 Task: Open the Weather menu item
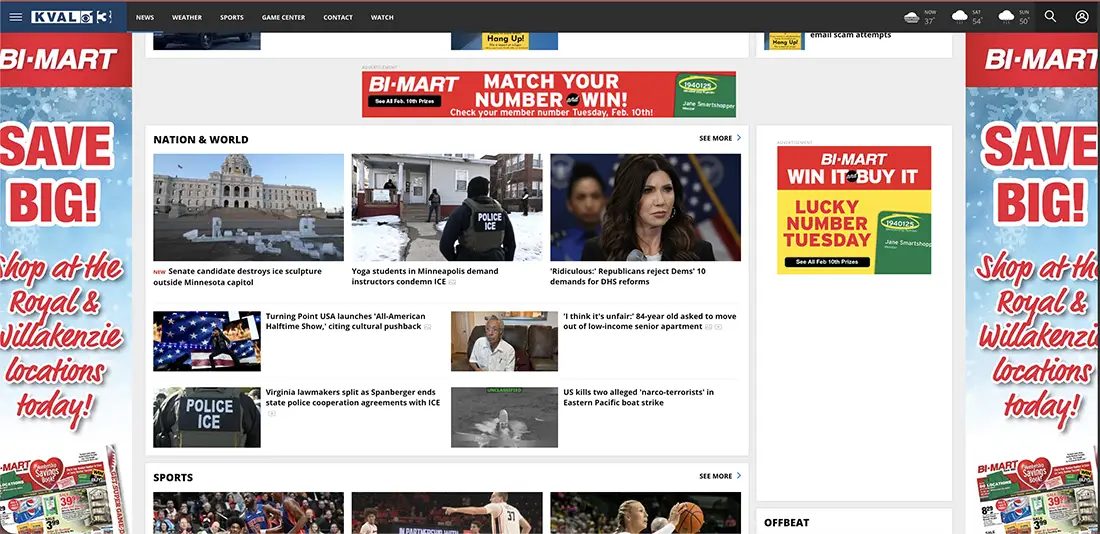187,18
